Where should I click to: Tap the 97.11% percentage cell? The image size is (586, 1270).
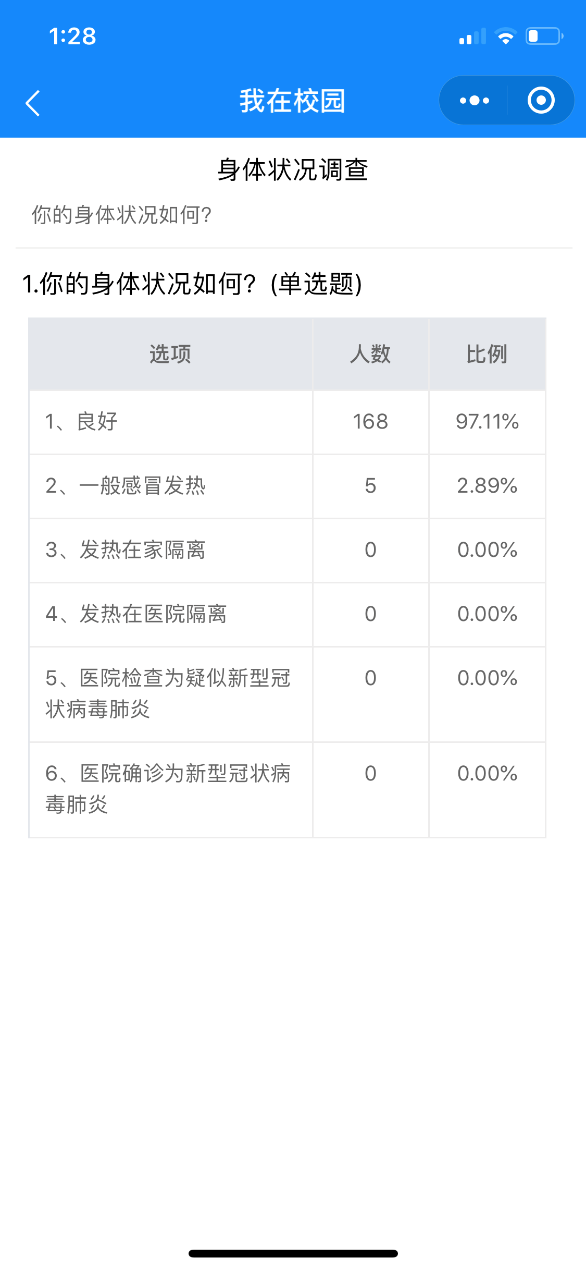tap(487, 422)
